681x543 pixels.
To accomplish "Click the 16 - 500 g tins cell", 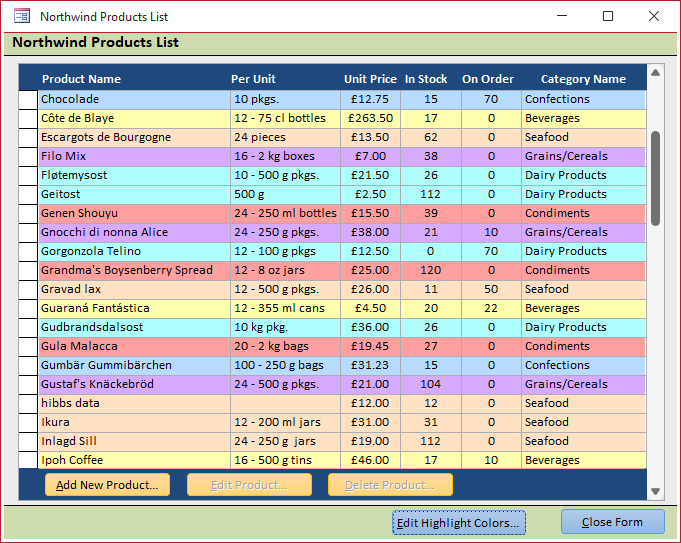I will pos(285,460).
